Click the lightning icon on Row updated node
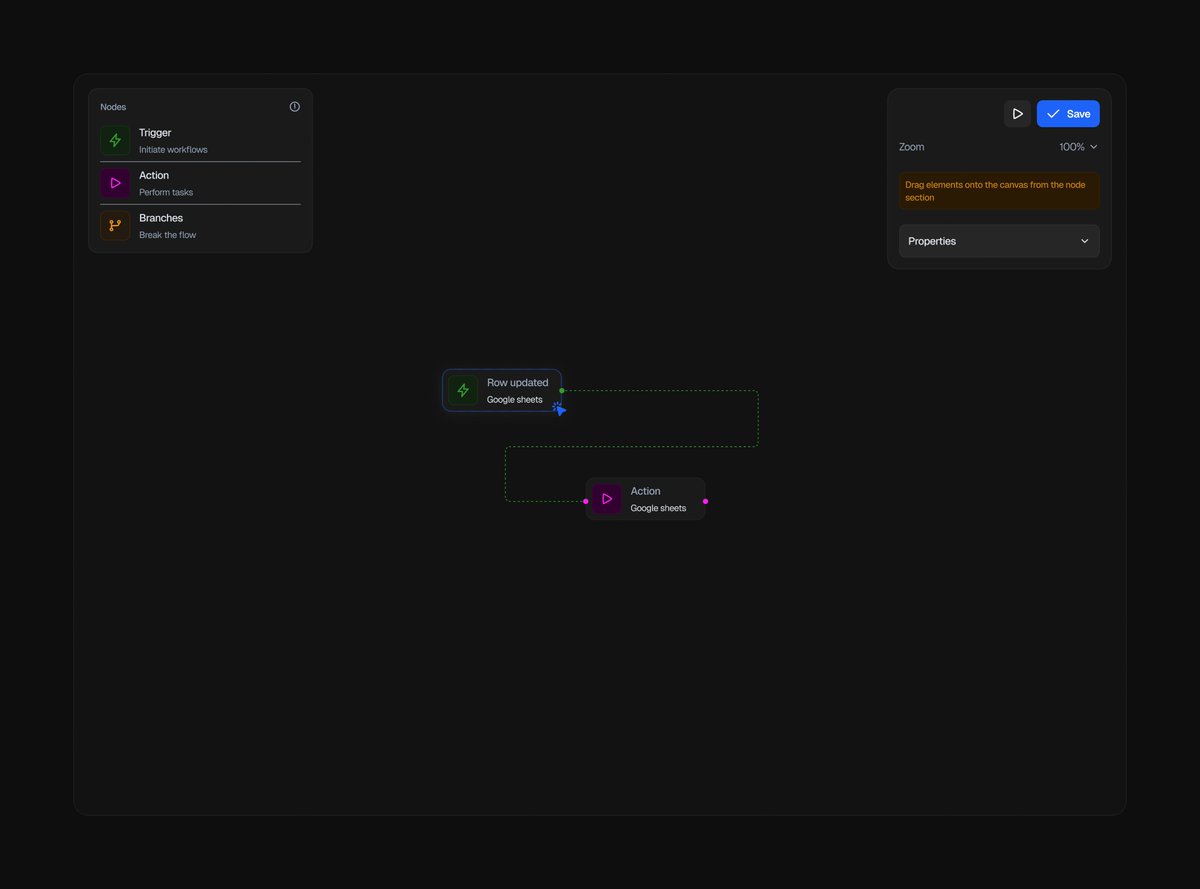This screenshot has height=889, width=1200. (x=462, y=390)
